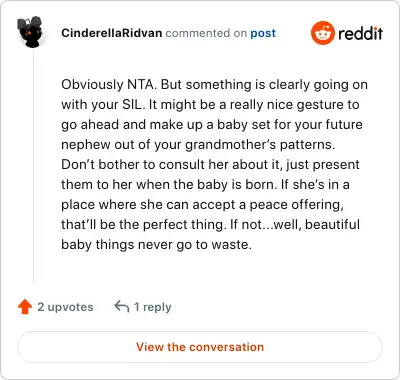Image resolution: width=400 pixels, height=380 pixels.
Task: Click the line mentioning "grandmother's patterns"
Action: pyautogui.click(x=198, y=145)
